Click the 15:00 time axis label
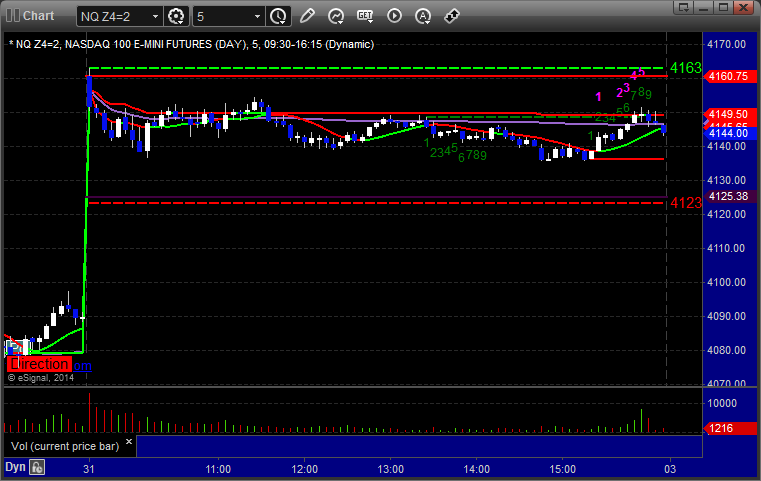This screenshot has height=481, width=761. 562,469
